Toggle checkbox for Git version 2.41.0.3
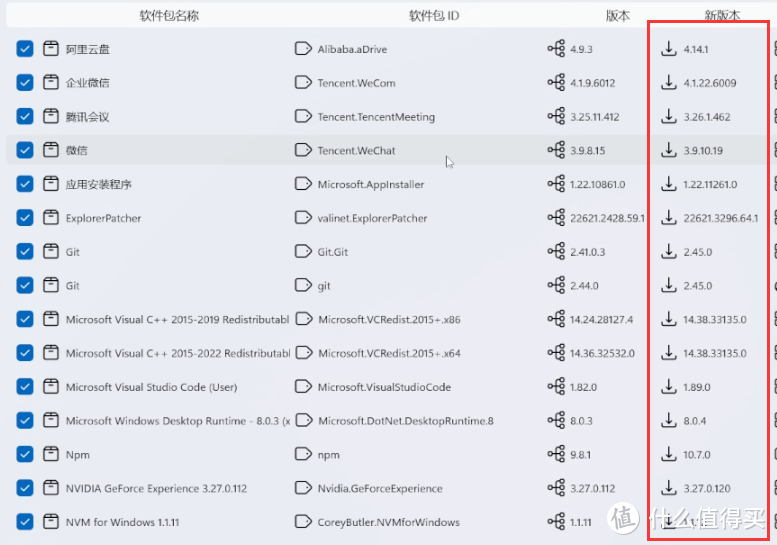This screenshot has height=545, width=777. (25, 251)
